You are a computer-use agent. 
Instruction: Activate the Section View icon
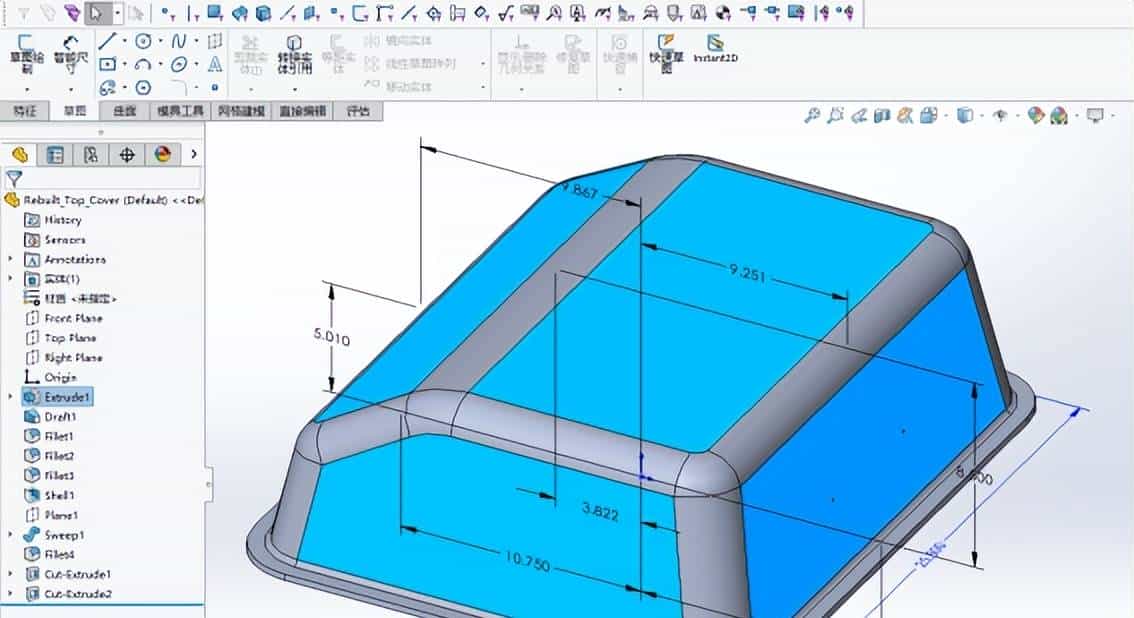point(882,117)
